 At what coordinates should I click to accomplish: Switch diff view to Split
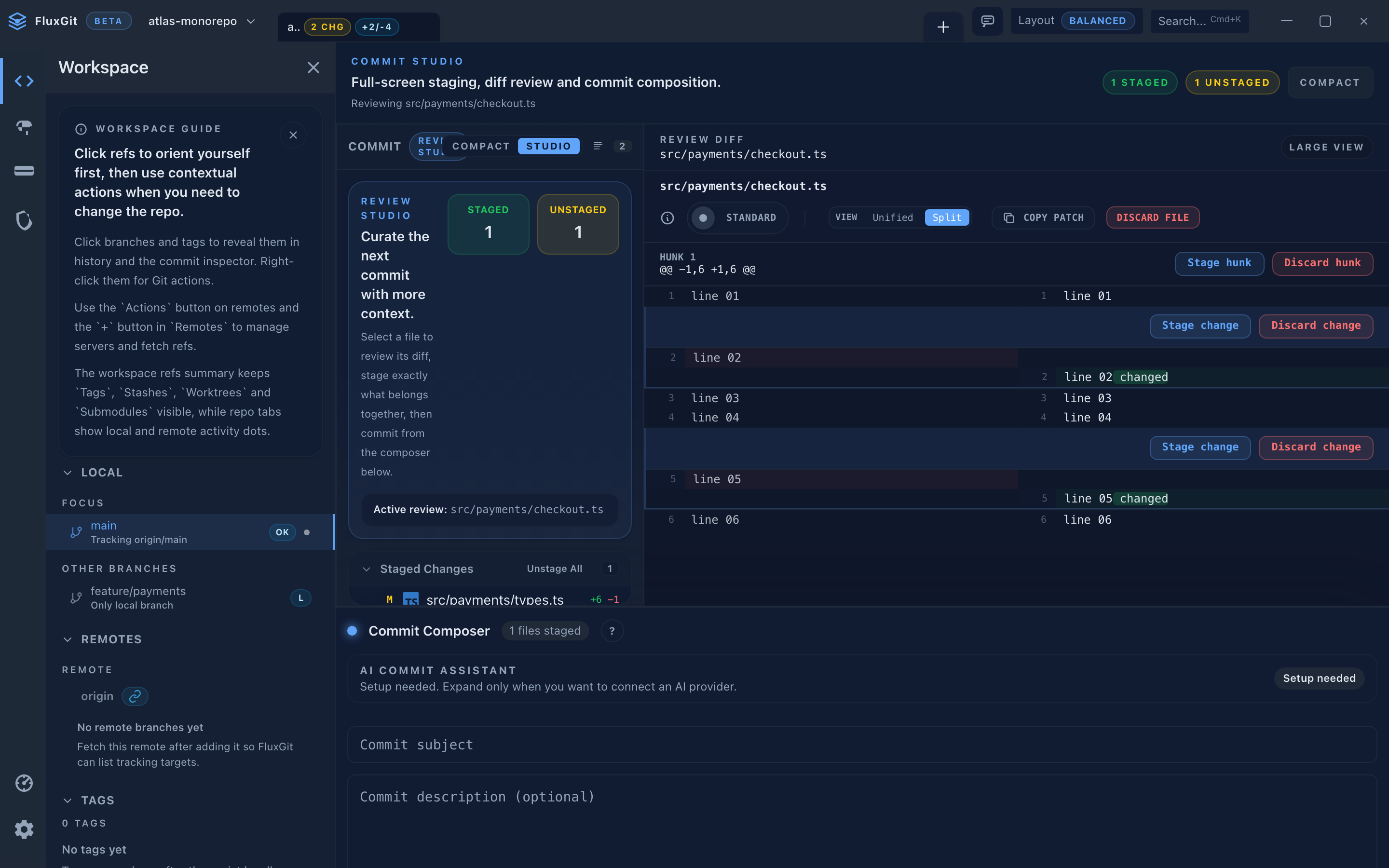tap(946, 217)
